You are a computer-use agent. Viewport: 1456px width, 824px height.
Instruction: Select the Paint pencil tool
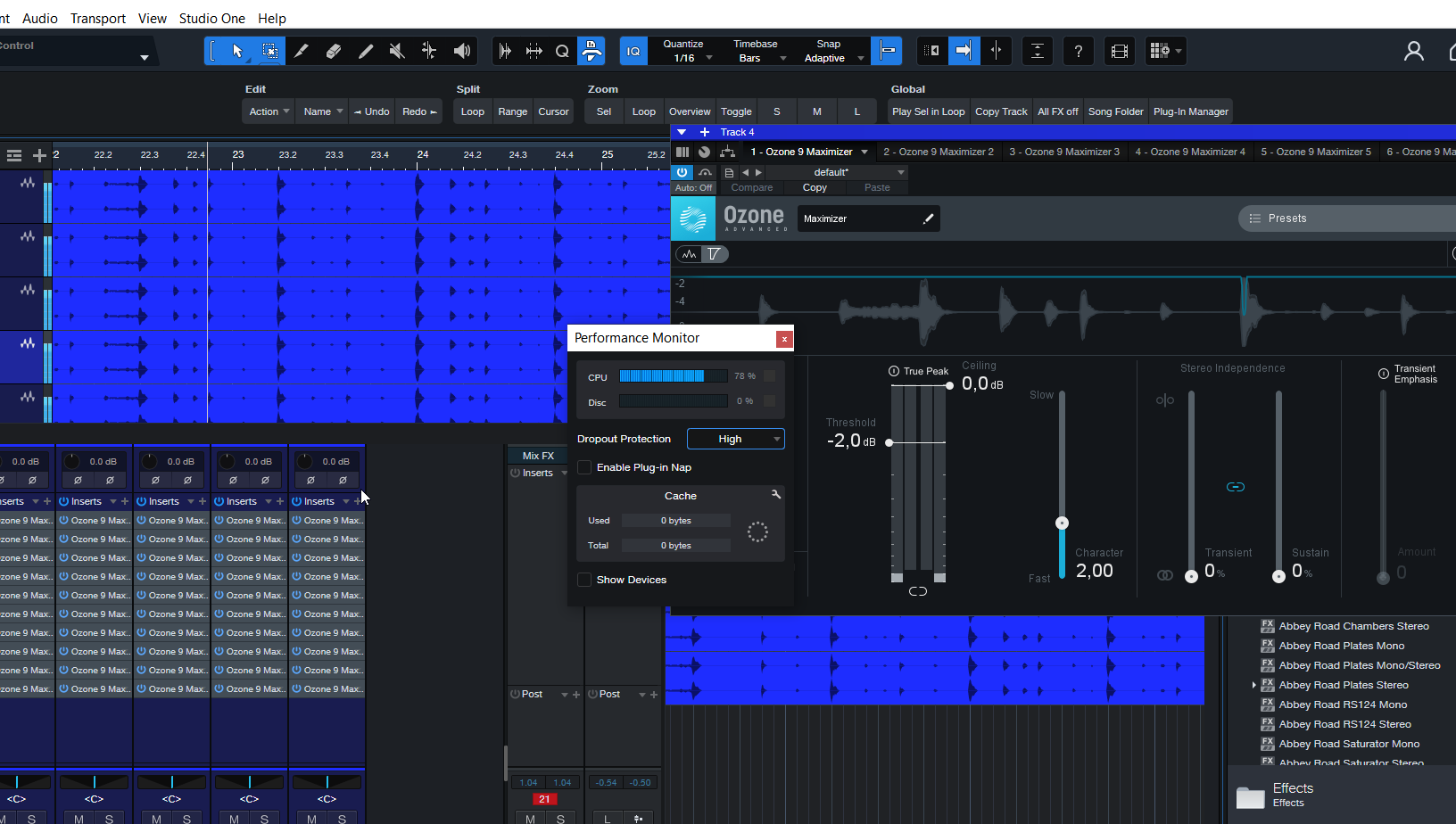366,51
